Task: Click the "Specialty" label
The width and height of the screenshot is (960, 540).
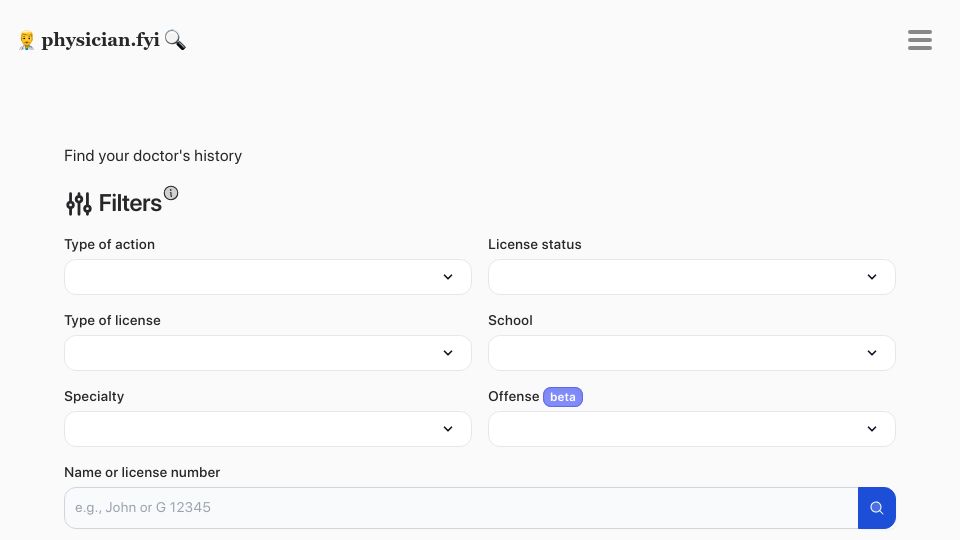Action: point(94,396)
